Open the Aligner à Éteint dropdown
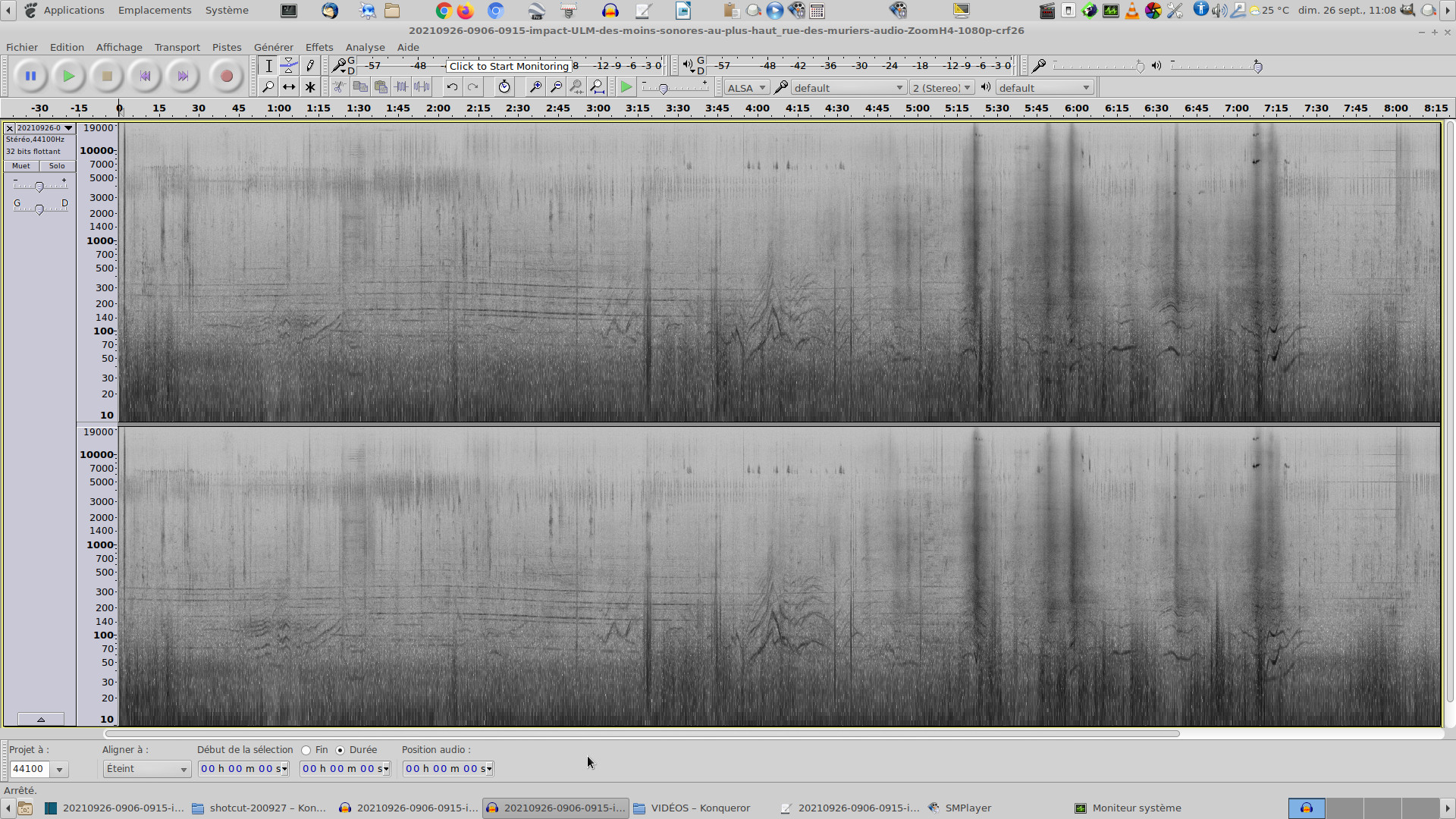Image resolution: width=1456 pixels, height=819 pixels. (146, 769)
